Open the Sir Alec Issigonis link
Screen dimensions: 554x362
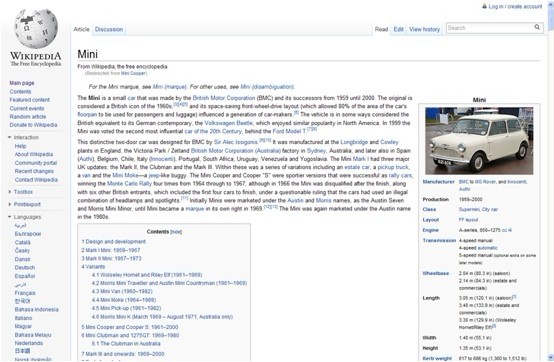(236, 142)
